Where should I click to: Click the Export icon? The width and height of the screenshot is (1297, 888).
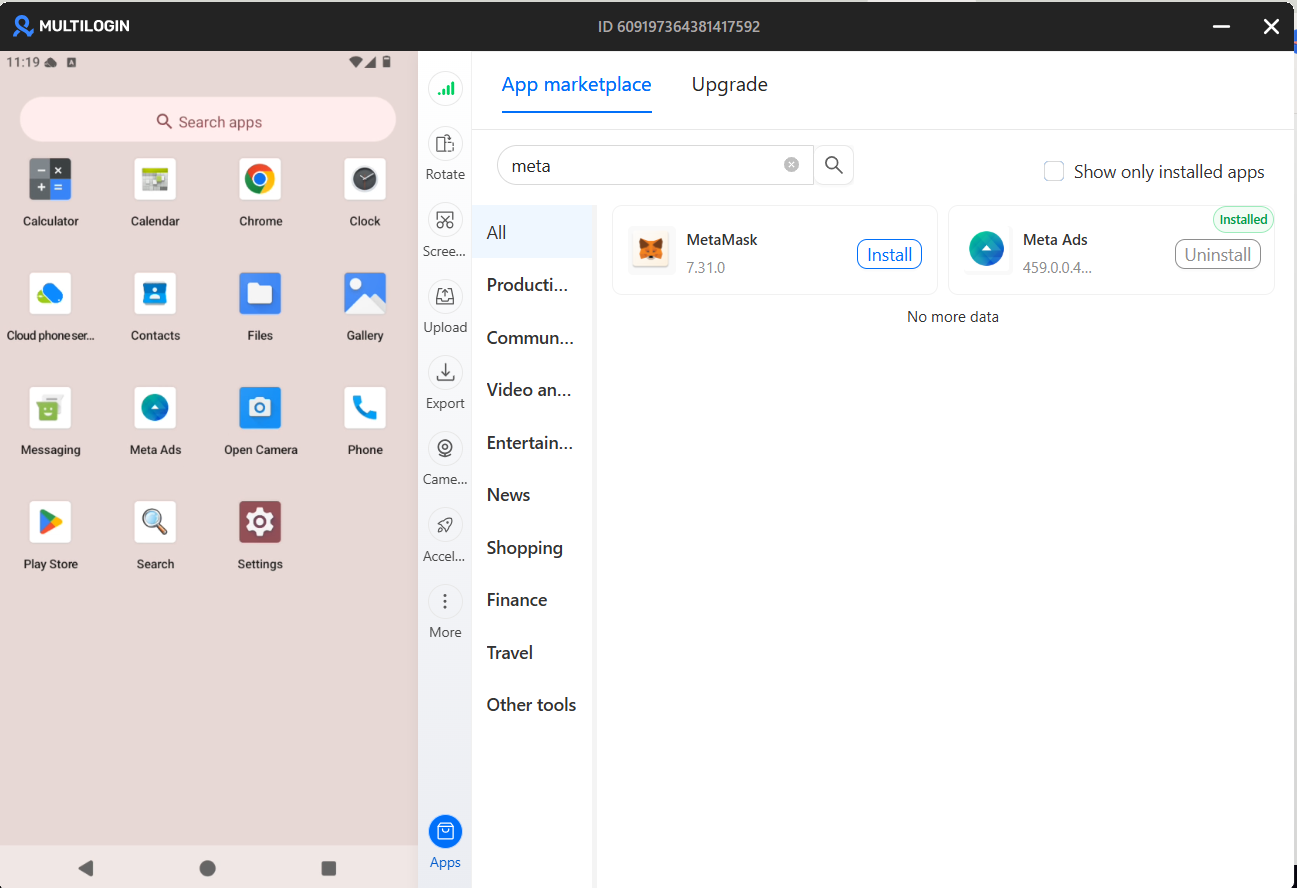pos(445,373)
